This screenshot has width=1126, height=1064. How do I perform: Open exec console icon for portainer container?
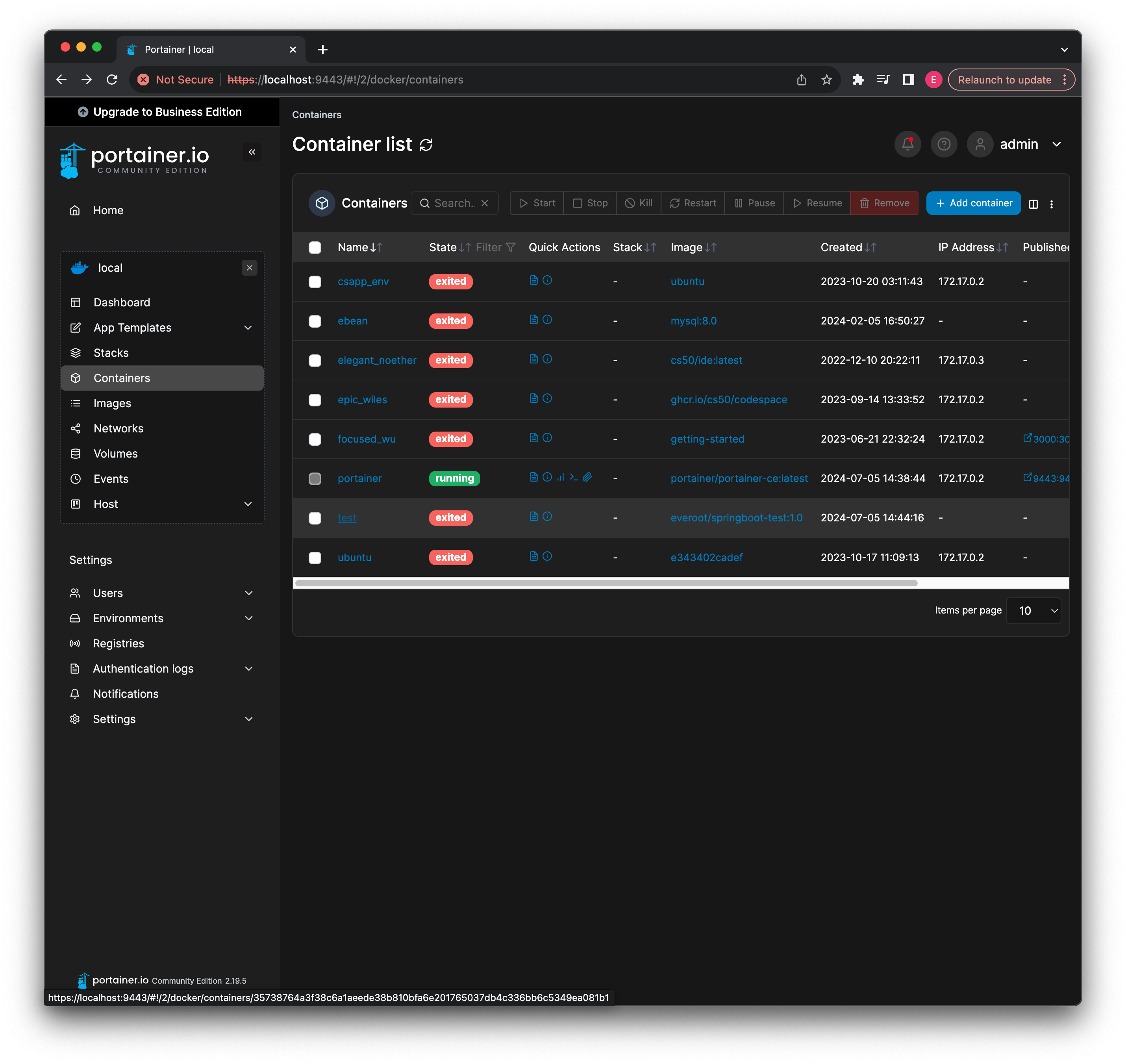point(574,478)
